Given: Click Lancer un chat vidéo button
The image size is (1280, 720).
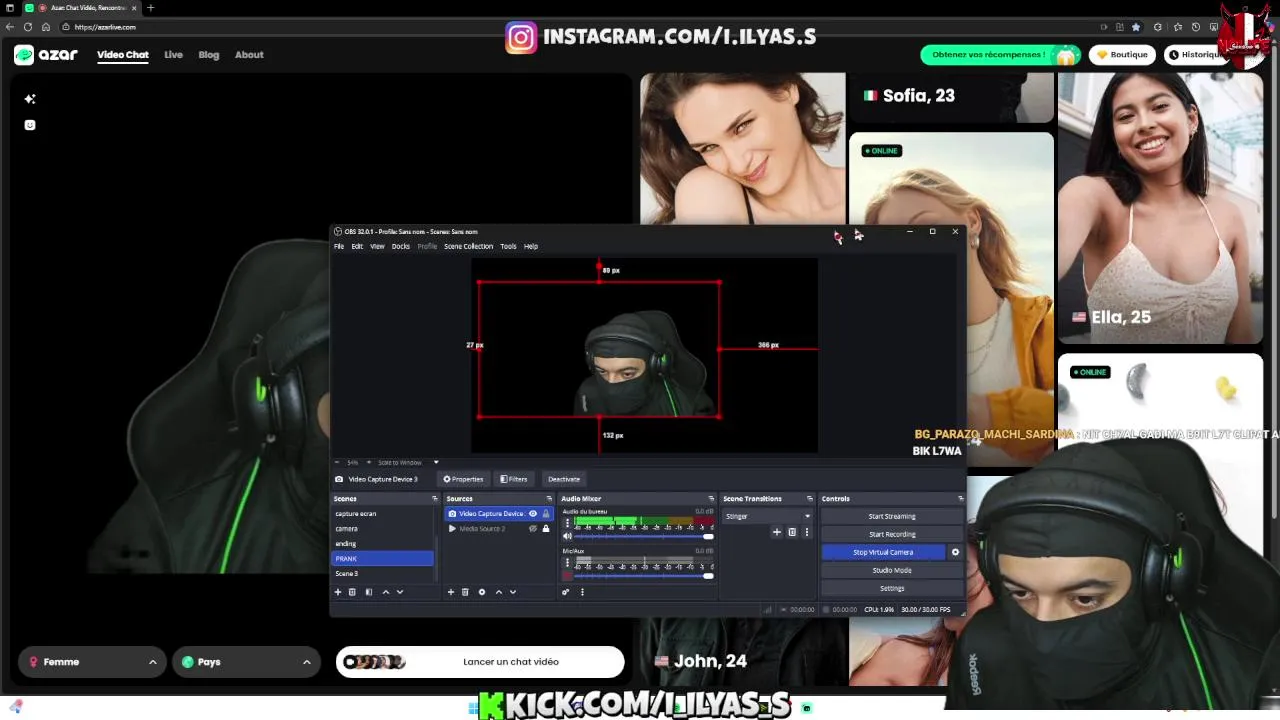Looking at the screenshot, I should [x=480, y=662].
